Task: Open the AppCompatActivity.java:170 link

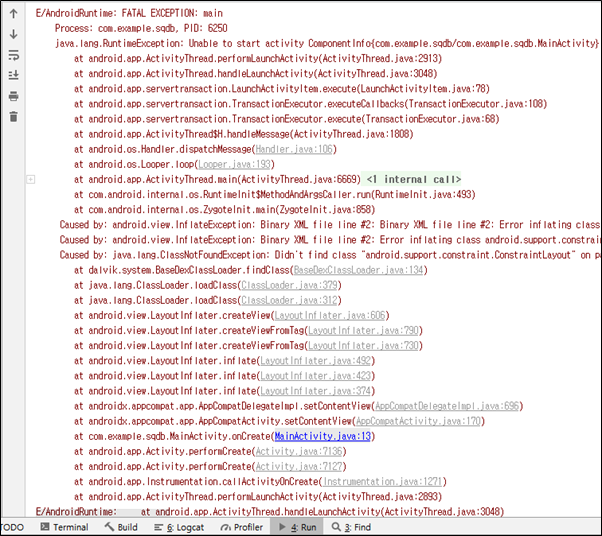Action: 418,421
